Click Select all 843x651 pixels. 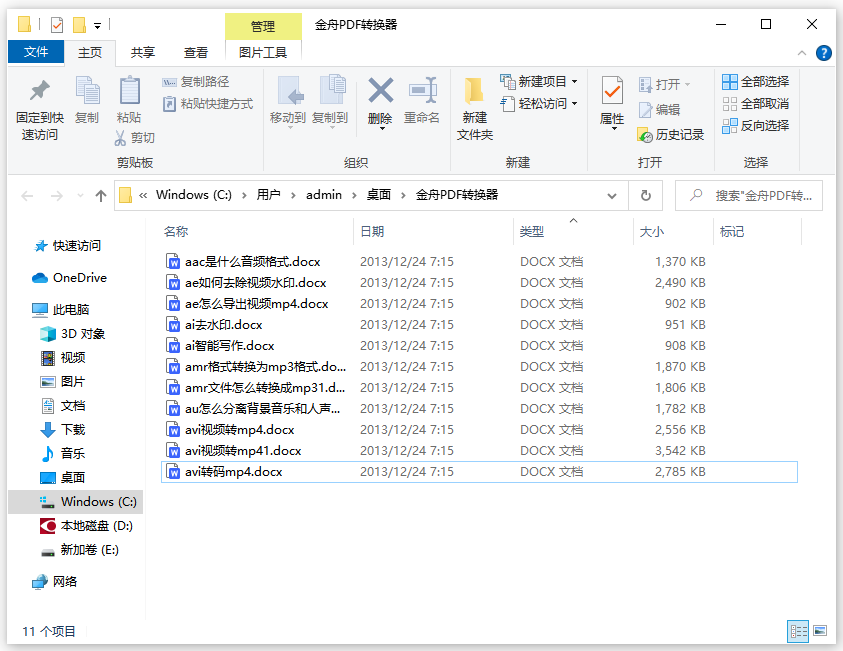point(755,82)
